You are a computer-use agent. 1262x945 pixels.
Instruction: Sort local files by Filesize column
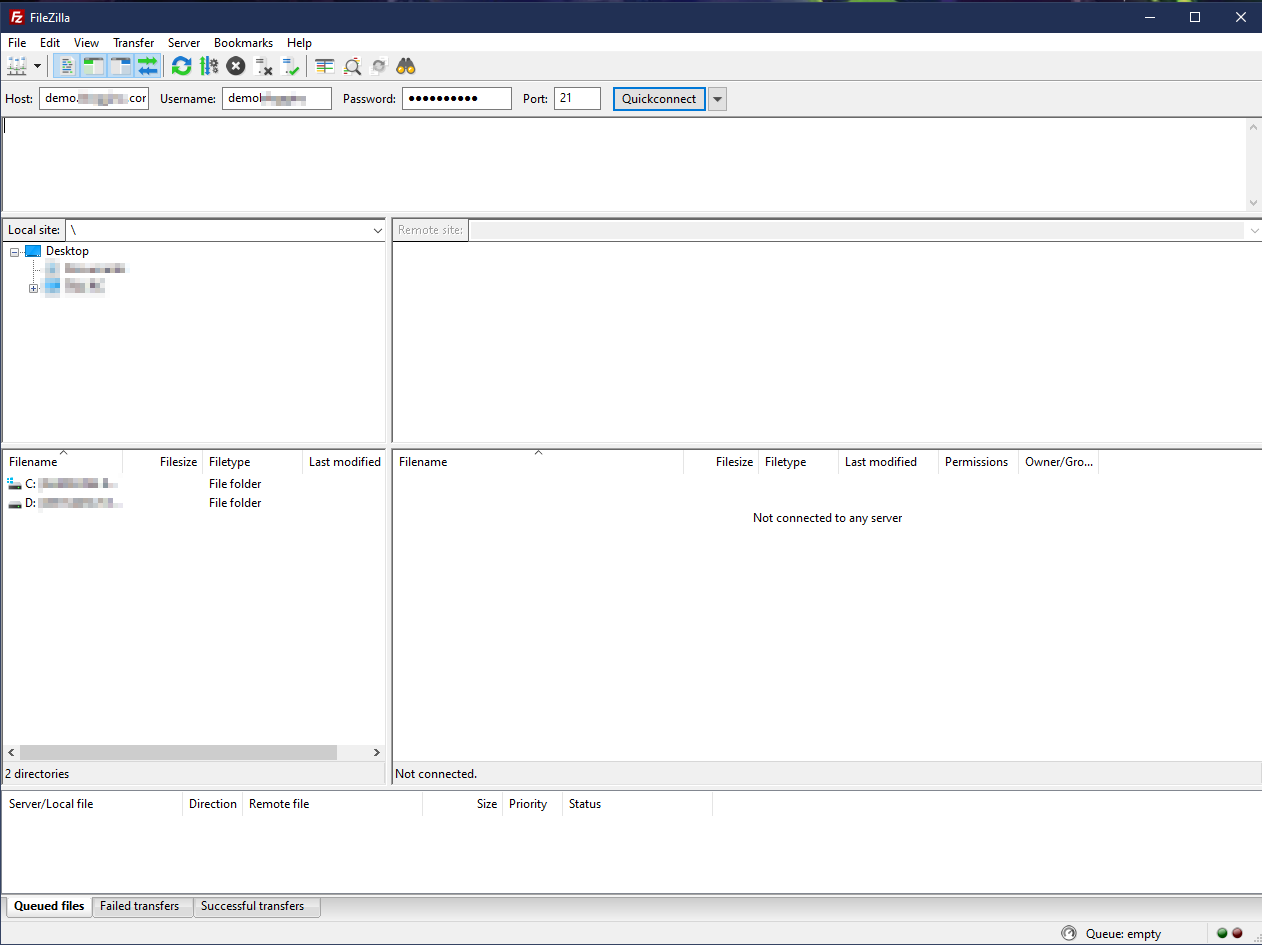point(162,462)
